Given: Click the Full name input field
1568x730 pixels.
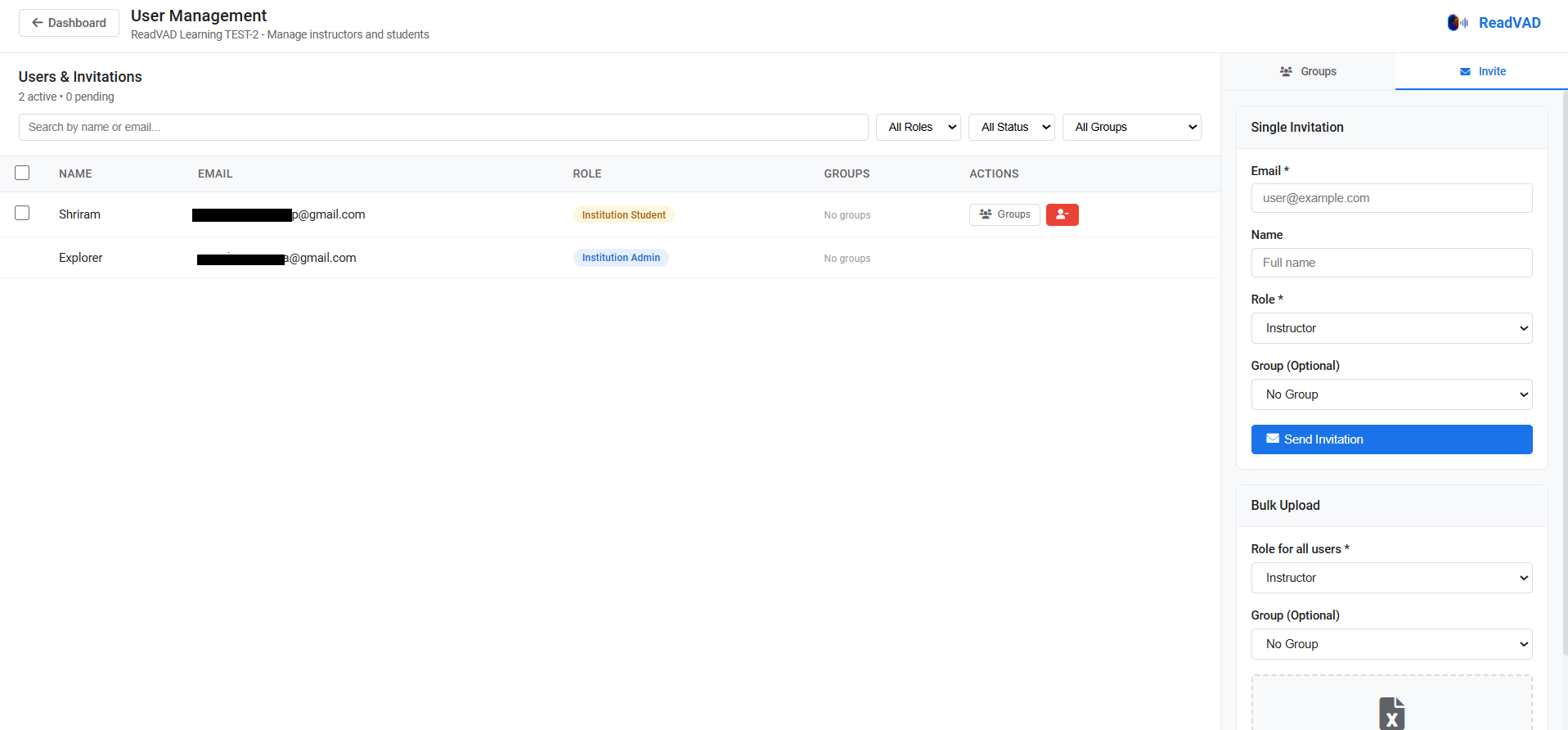Looking at the screenshot, I should [x=1391, y=263].
